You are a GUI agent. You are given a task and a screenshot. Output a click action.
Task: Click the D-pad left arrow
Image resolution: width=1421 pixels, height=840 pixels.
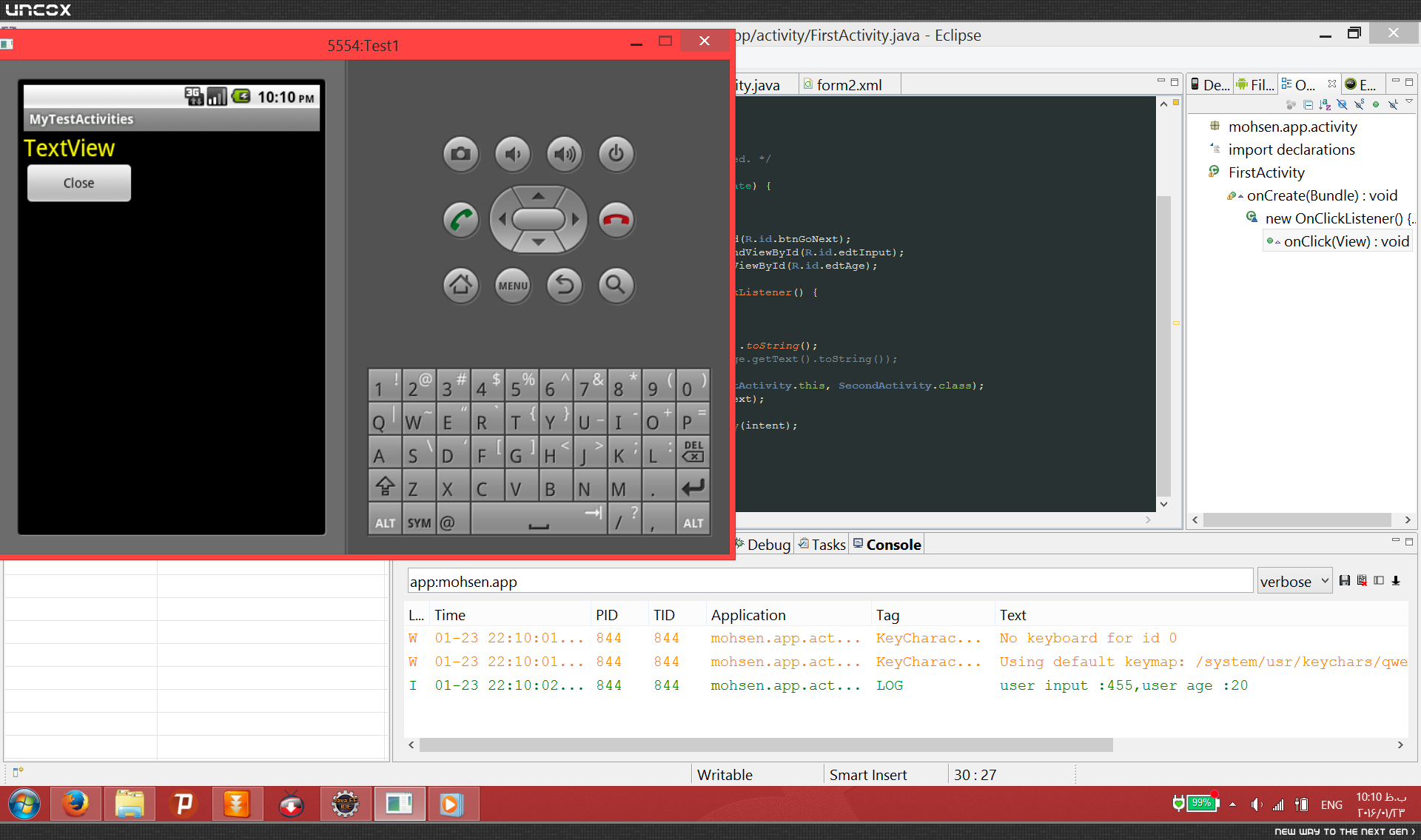pos(503,219)
